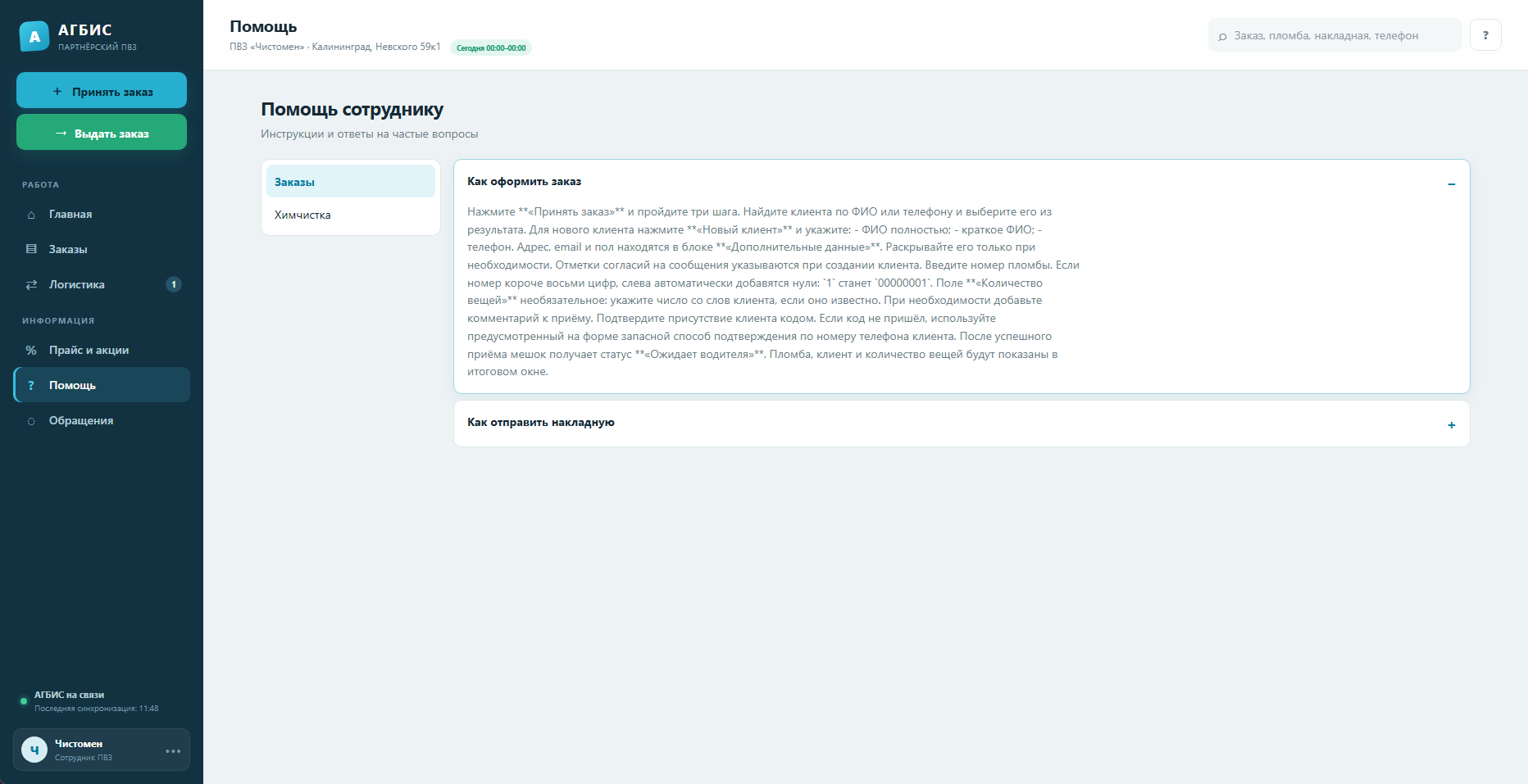Click the question mark help button at top right
This screenshot has height=784, width=1528.
[1485, 35]
